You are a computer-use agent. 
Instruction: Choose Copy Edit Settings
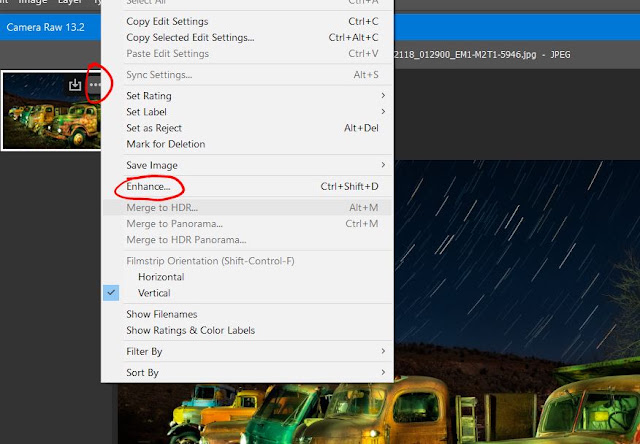247,21
